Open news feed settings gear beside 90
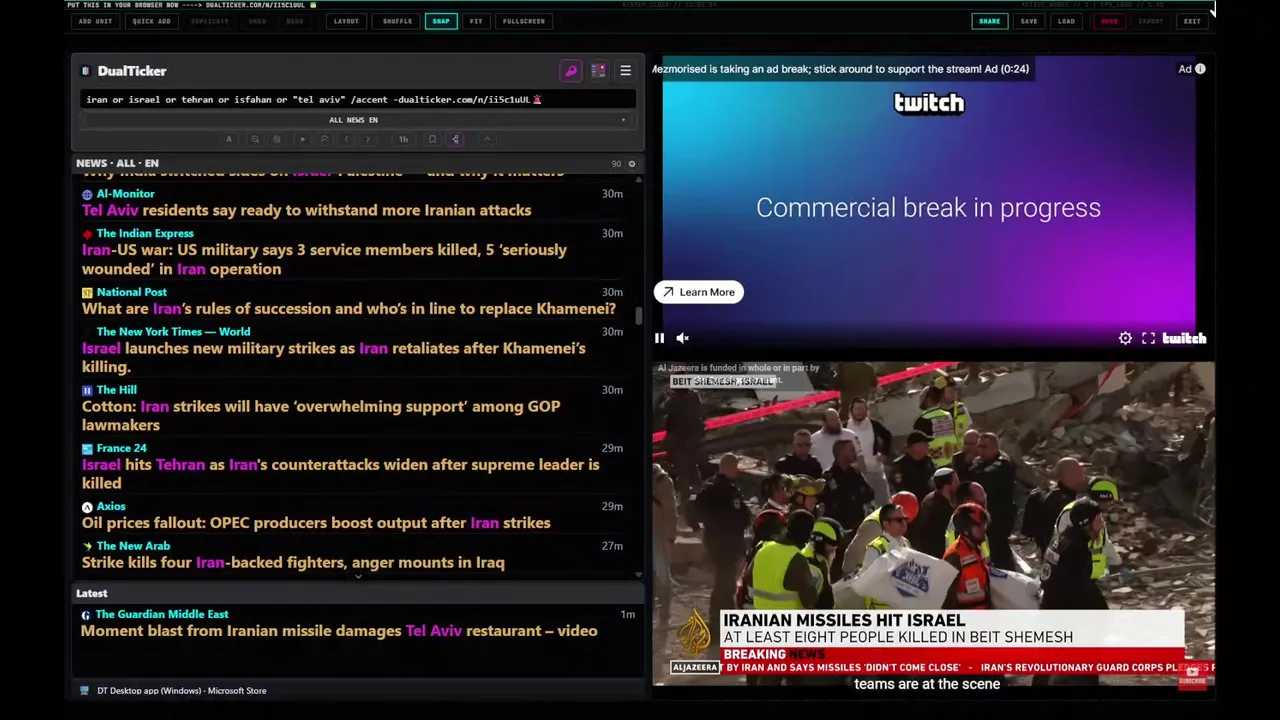This screenshot has width=1280, height=720. click(631, 163)
